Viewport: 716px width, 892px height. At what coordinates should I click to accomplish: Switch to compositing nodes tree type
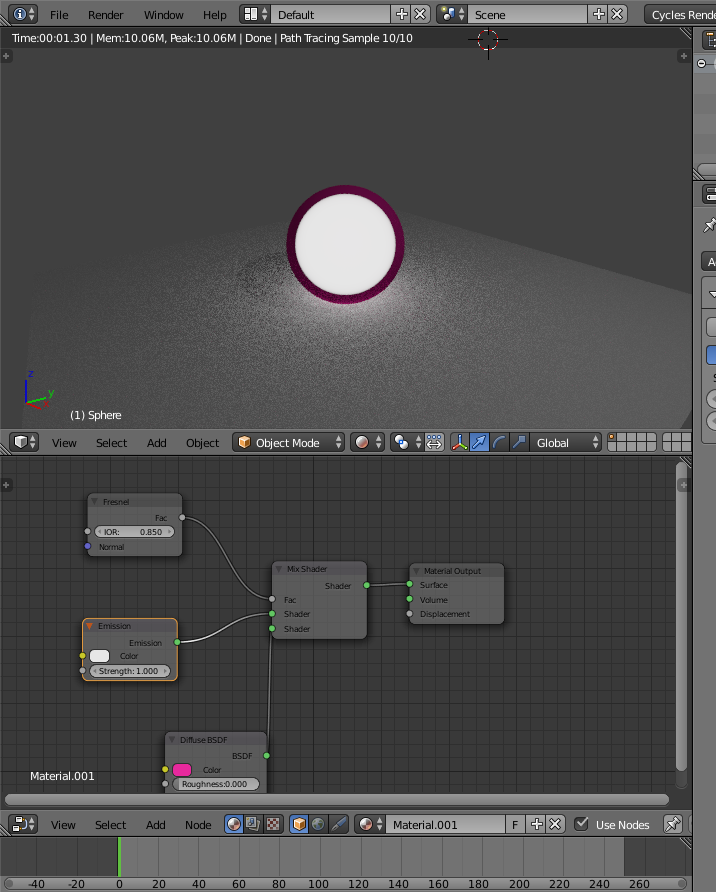[x=253, y=825]
